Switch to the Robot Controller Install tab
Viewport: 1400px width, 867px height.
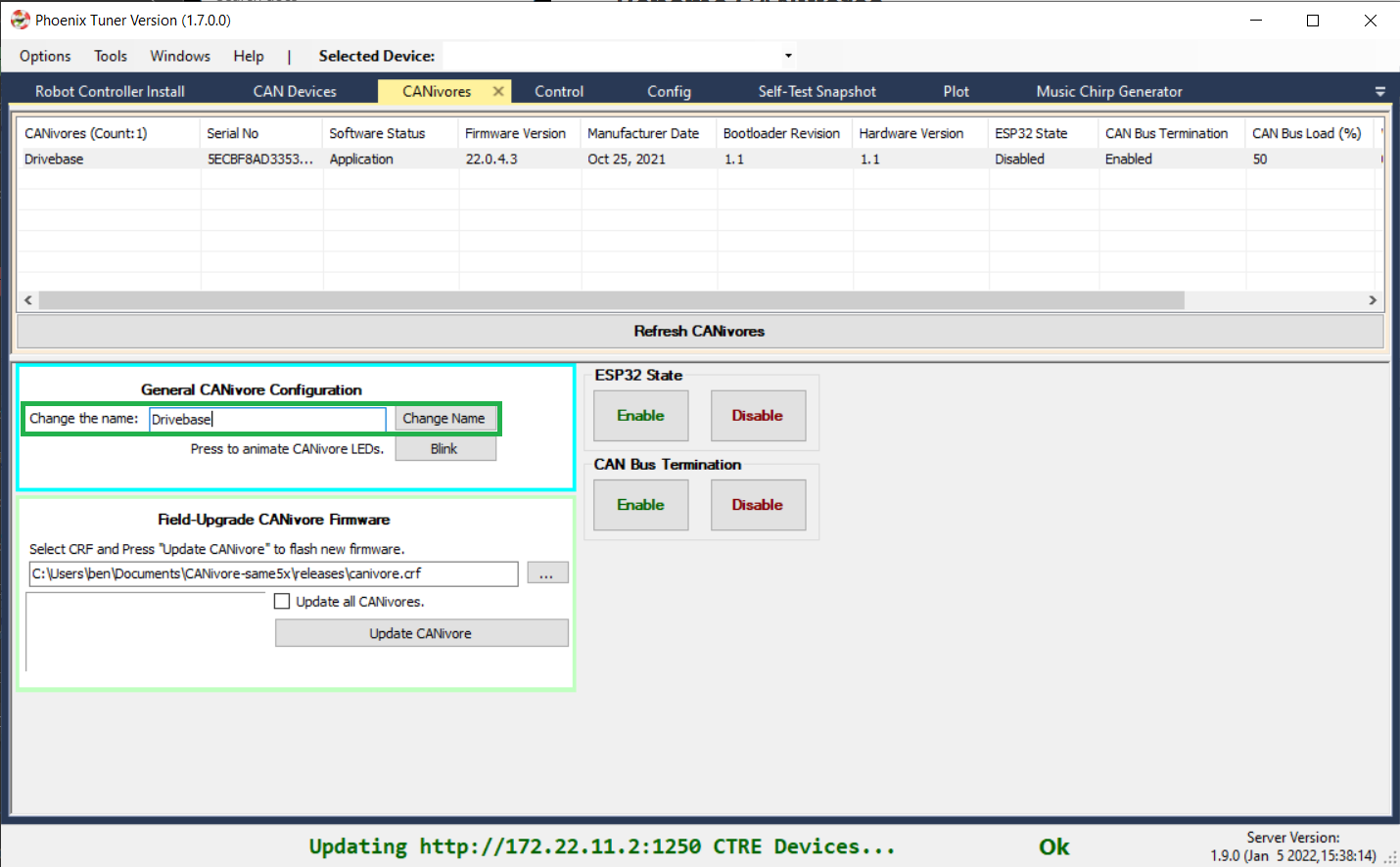click(x=110, y=91)
